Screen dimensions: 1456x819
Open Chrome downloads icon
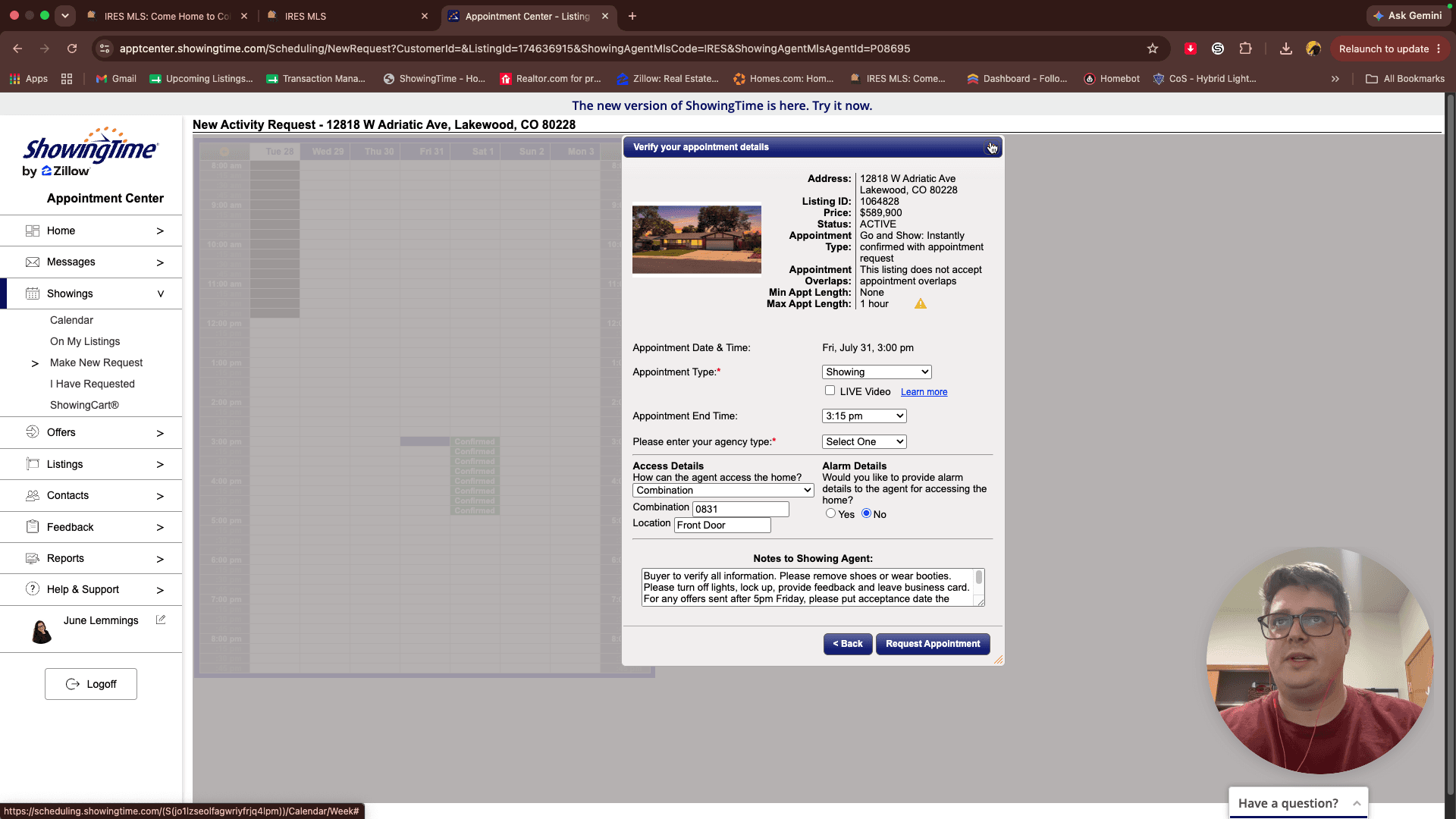coord(1286,49)
